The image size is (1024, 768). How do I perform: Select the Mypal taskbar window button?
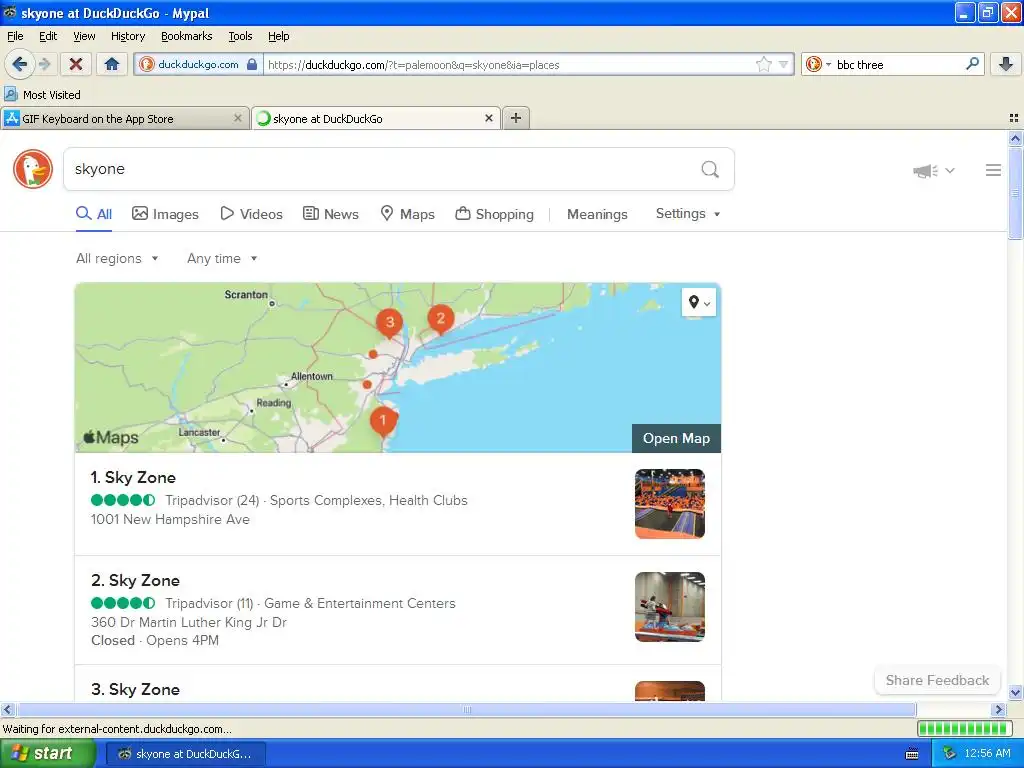(x=185, y=754)
